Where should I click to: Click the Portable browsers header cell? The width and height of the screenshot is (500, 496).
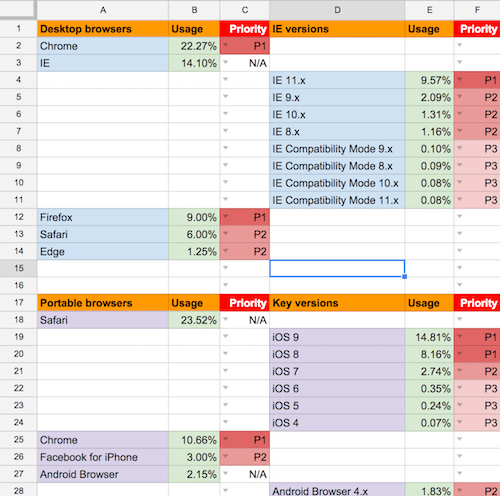(x=103, y=303)
